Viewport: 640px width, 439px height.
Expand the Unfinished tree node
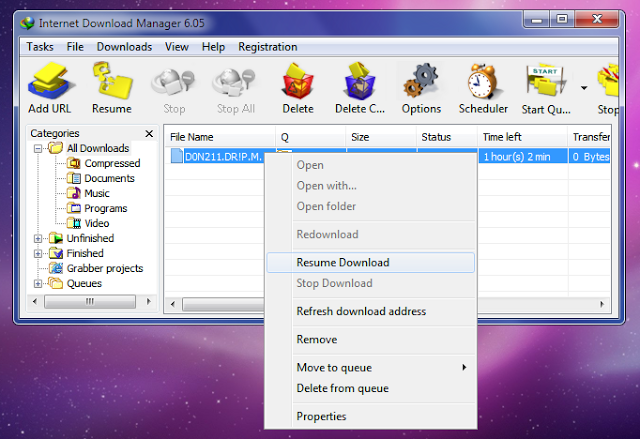pos(38,239)
